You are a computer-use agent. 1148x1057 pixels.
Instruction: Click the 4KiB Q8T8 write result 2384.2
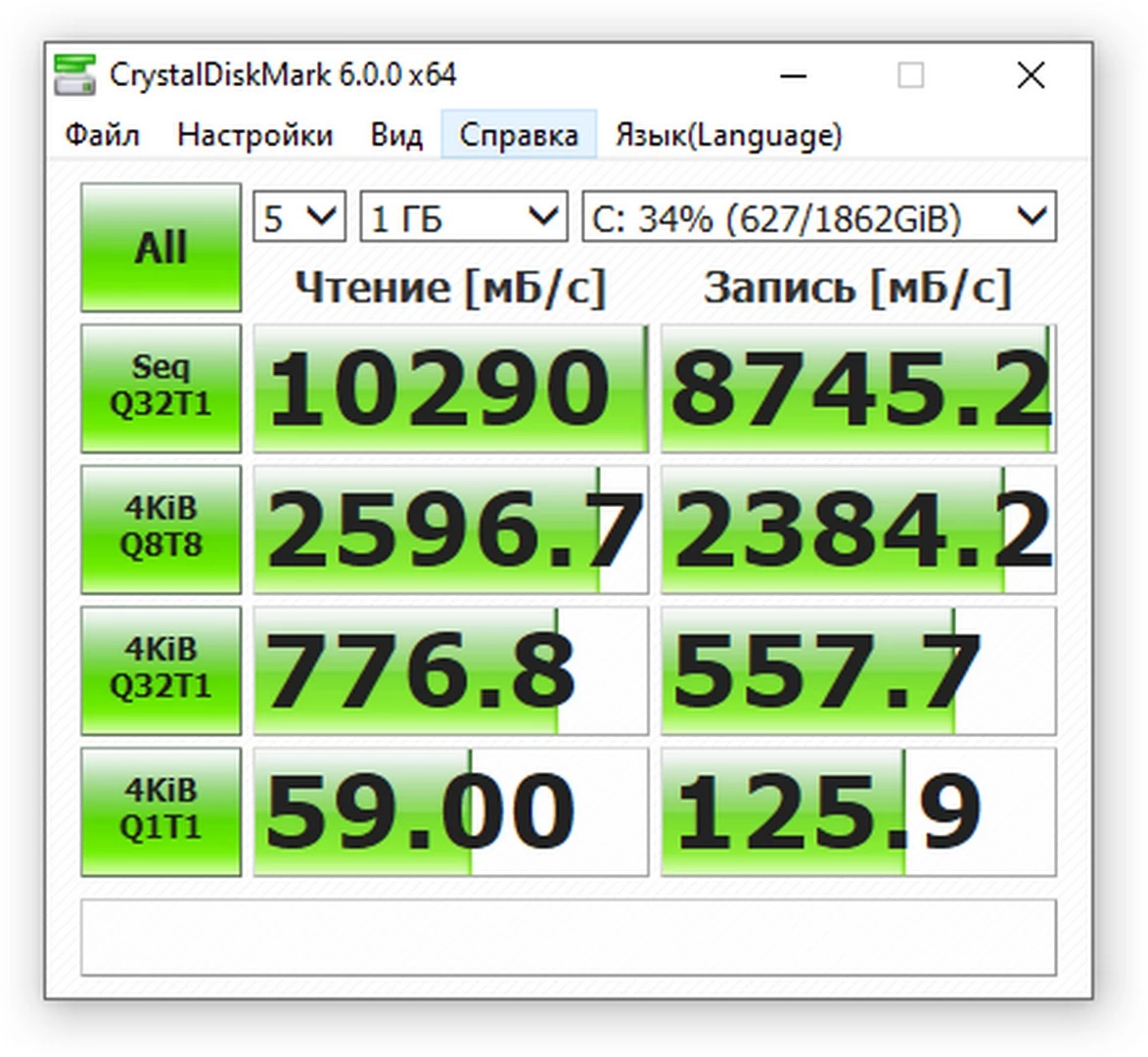pos(859,529)
